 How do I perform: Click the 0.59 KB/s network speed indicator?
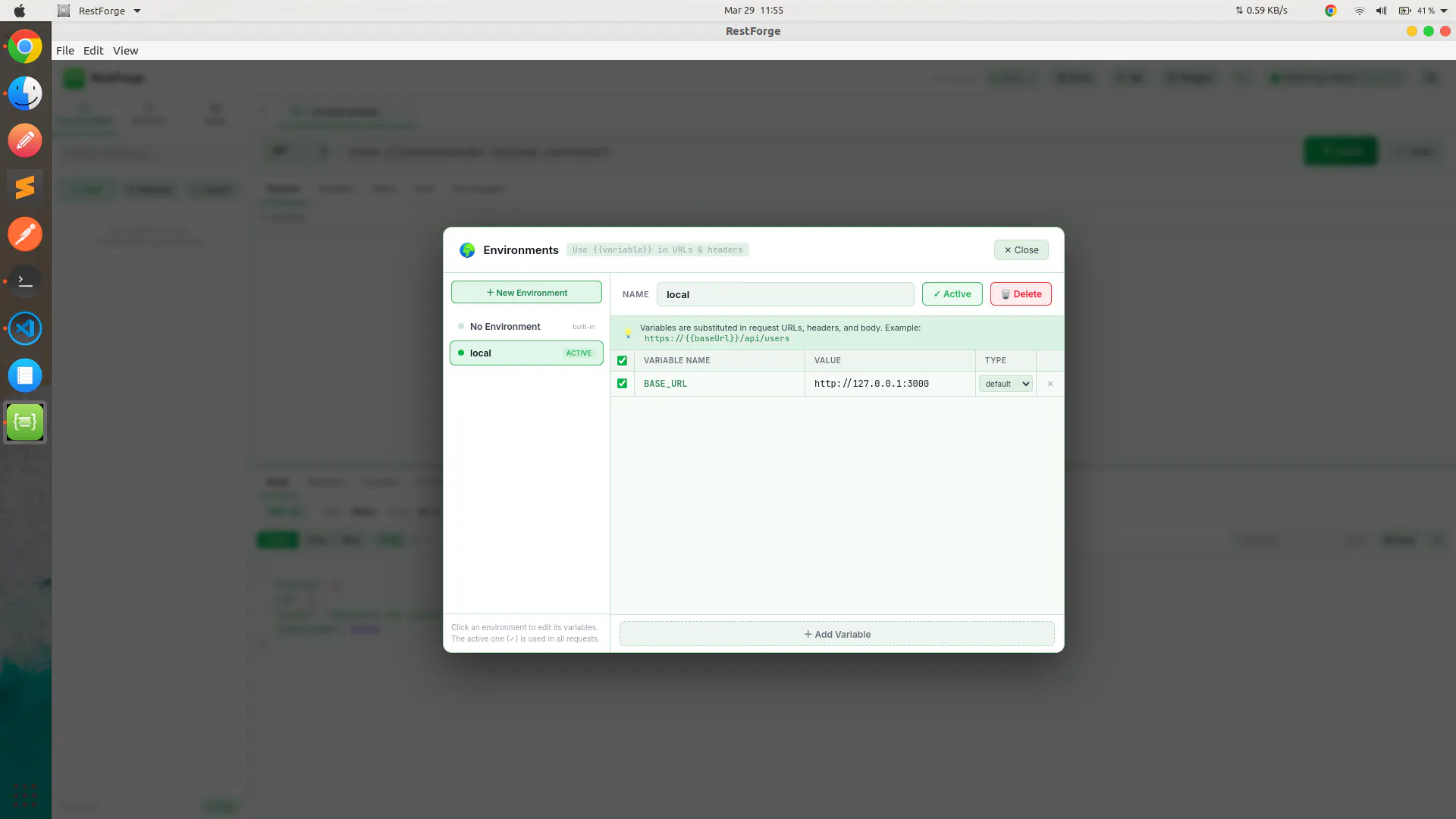1261,11
